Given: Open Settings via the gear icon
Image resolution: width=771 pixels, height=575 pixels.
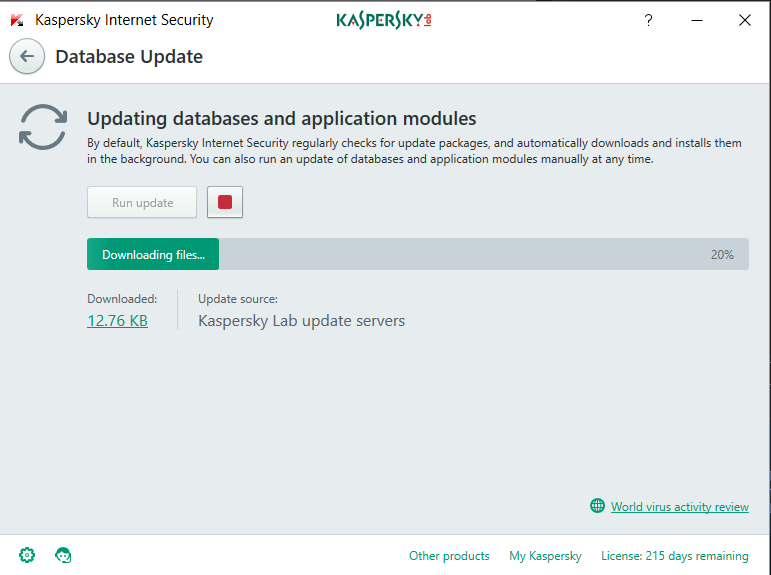Looking at the screenshot, I should tap(27, 555).
